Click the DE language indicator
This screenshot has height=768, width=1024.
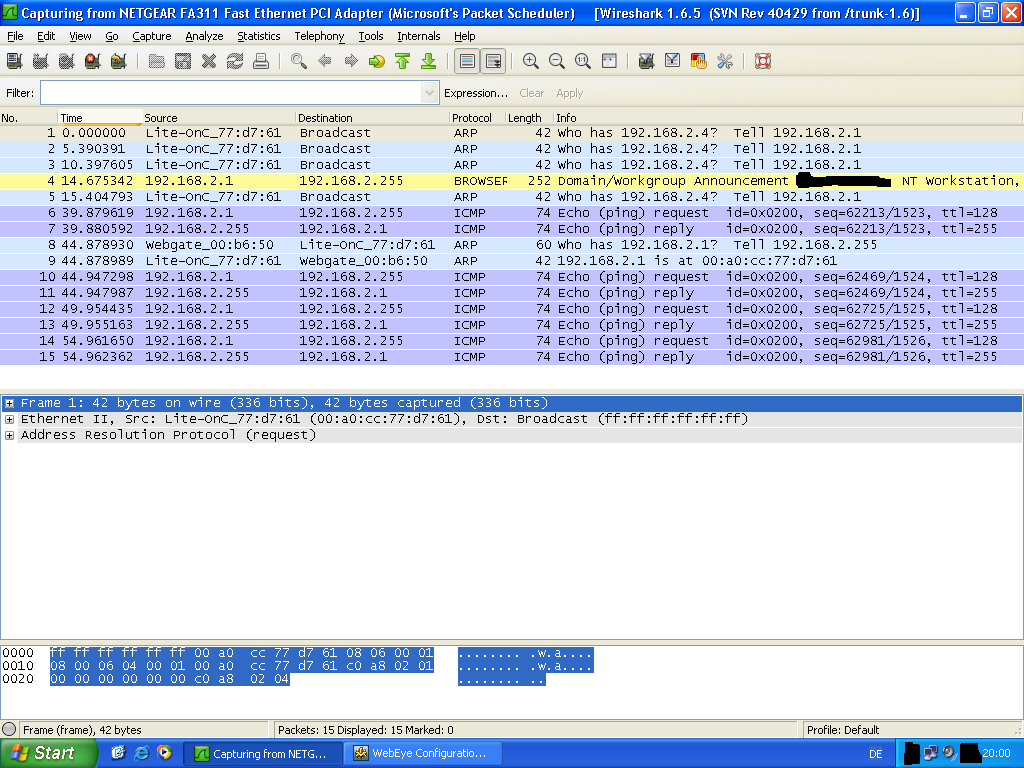[876, 754]
